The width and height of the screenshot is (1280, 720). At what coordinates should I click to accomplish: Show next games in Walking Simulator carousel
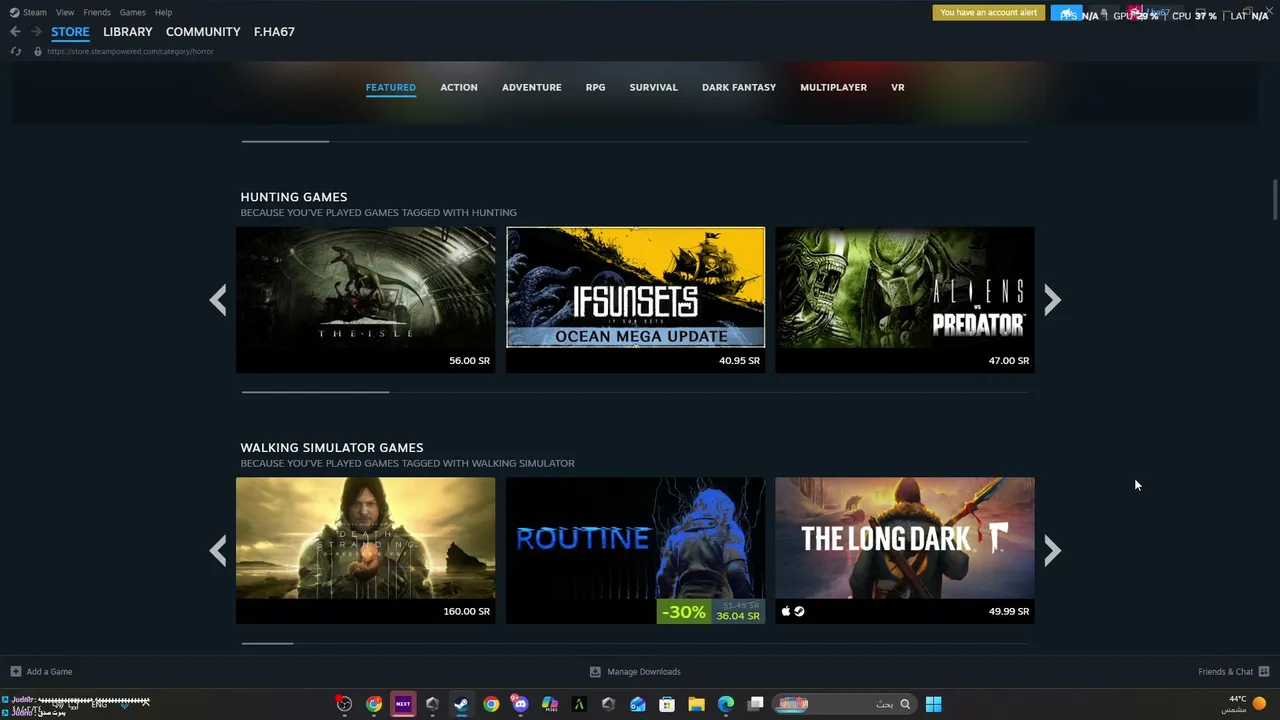(1052, 550)
